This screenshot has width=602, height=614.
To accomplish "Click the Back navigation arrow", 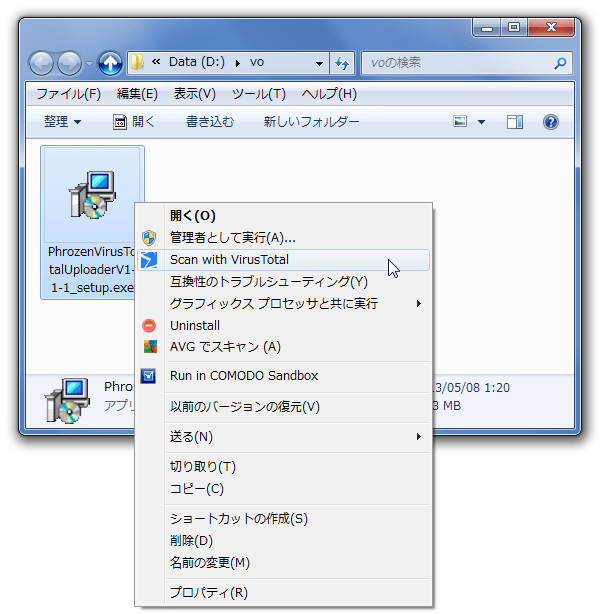I will point(42,63).
